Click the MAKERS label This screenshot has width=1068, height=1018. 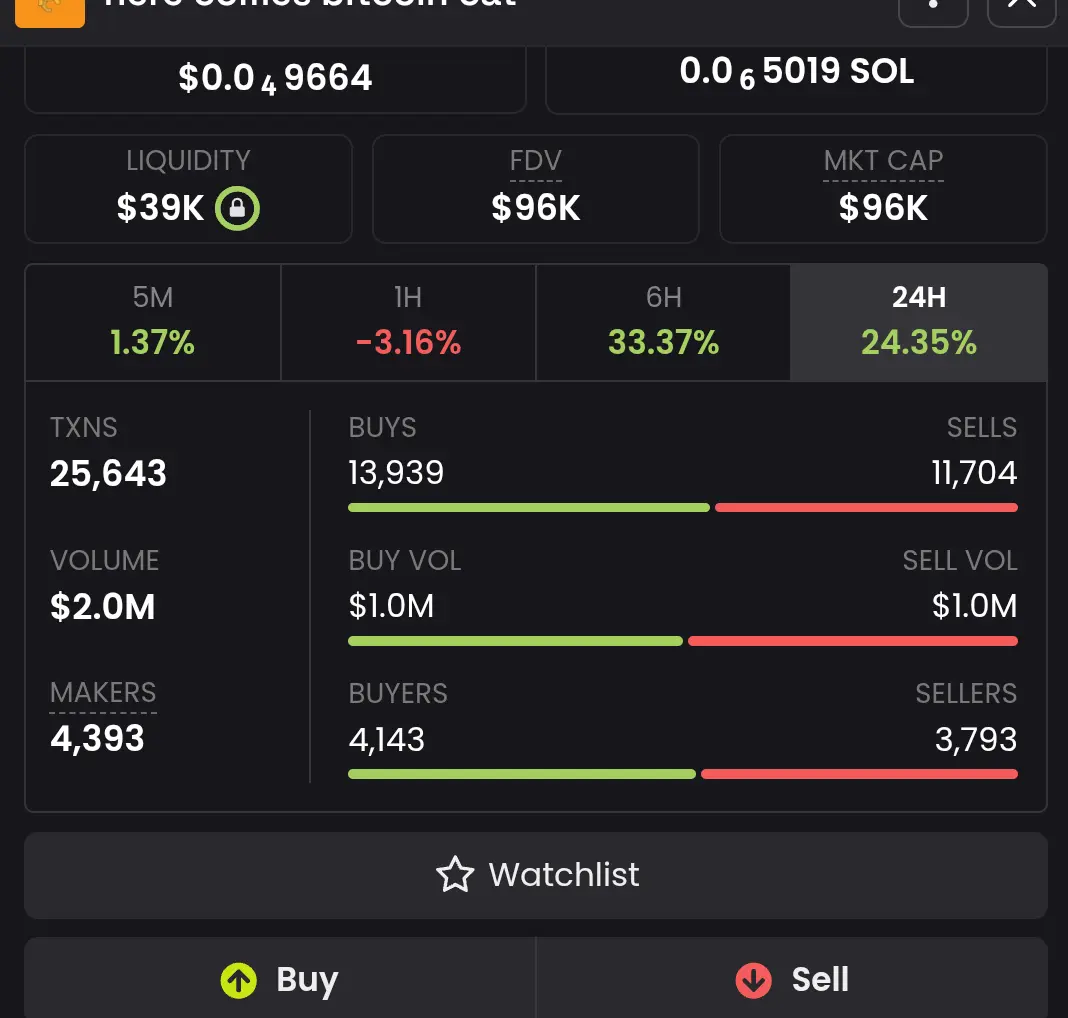click(103, 693)
